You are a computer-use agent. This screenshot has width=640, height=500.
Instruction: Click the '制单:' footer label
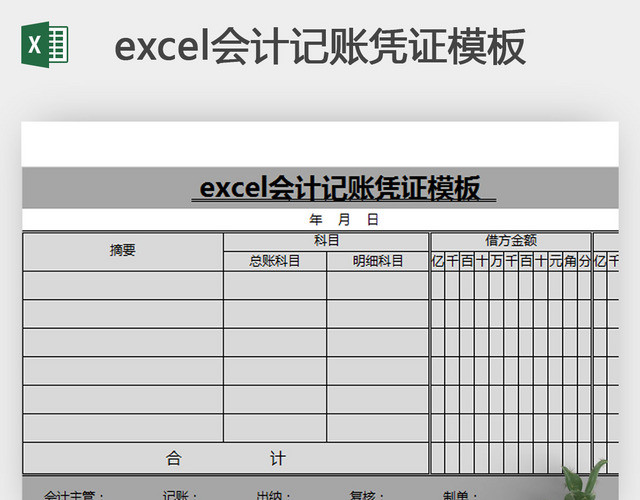click(460, 495)
